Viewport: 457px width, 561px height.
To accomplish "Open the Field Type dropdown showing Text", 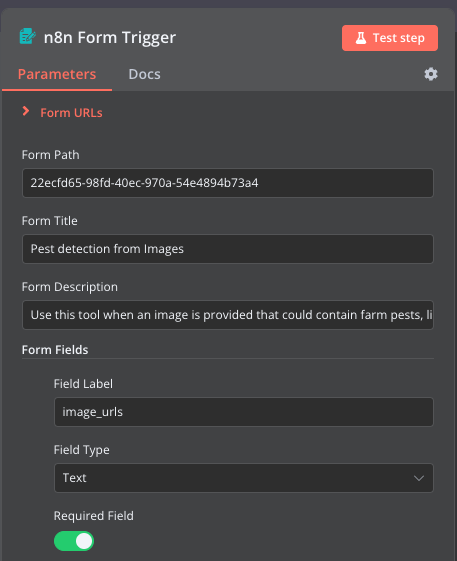I will click(244, 478).
